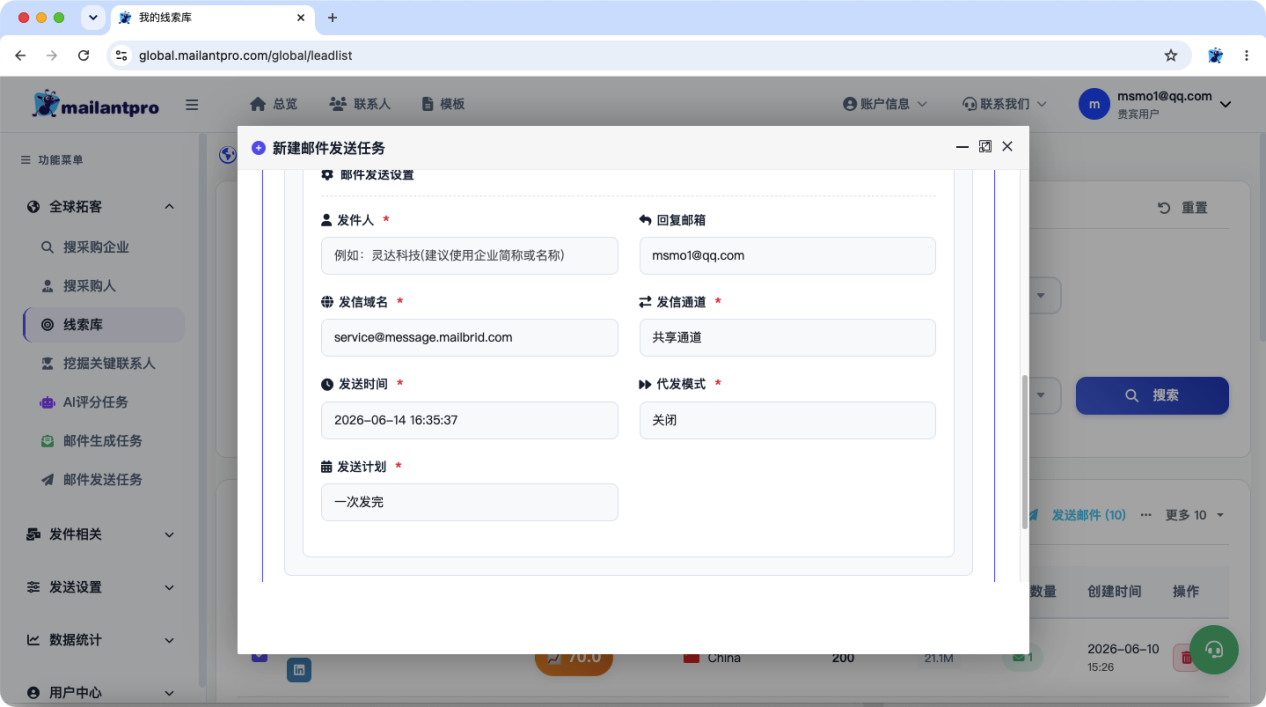The width and height of the screenshot is (1266, 707).
Task: Click the exchange arrows icon beside 发信通道
Action: pyautogui.click(x=645, y=302)
